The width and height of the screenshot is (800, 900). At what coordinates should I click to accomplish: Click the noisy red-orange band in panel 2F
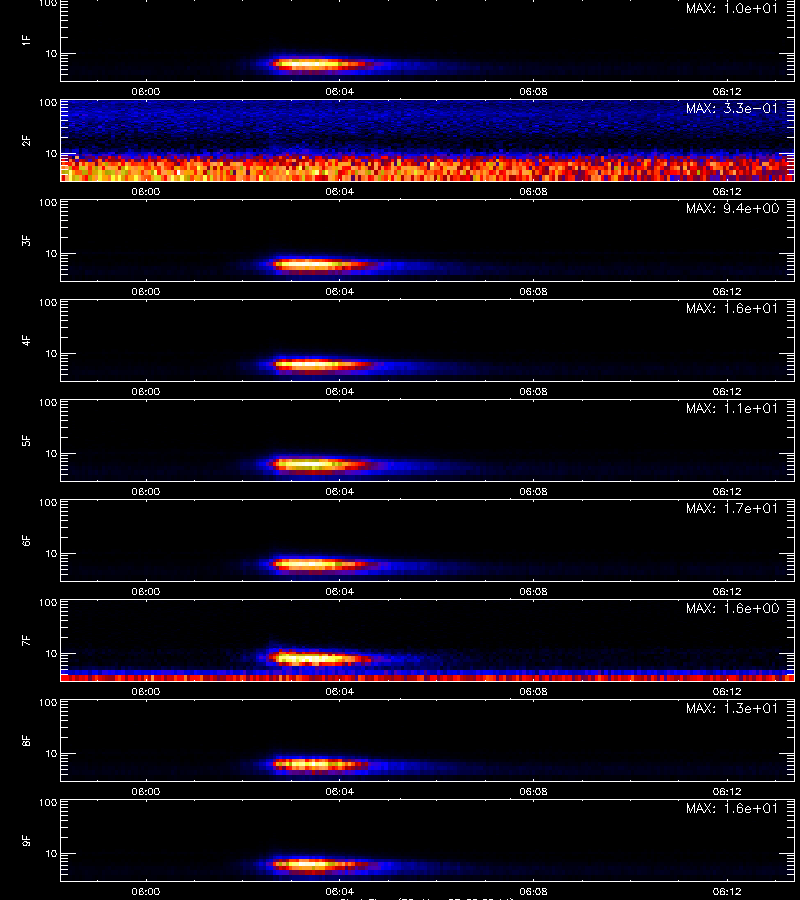tap(428, 168)
